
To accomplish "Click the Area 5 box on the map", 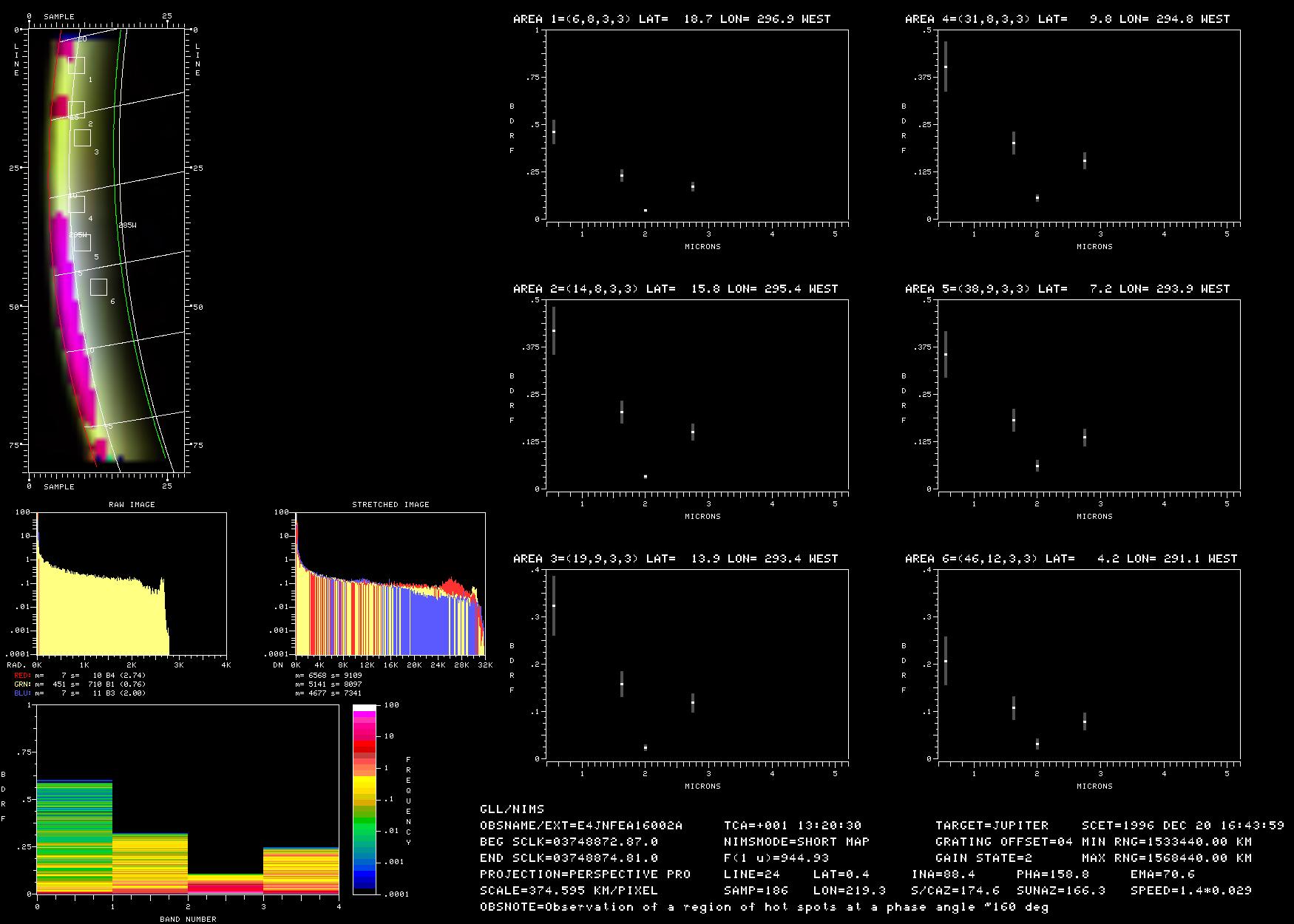I will [82, 242].
